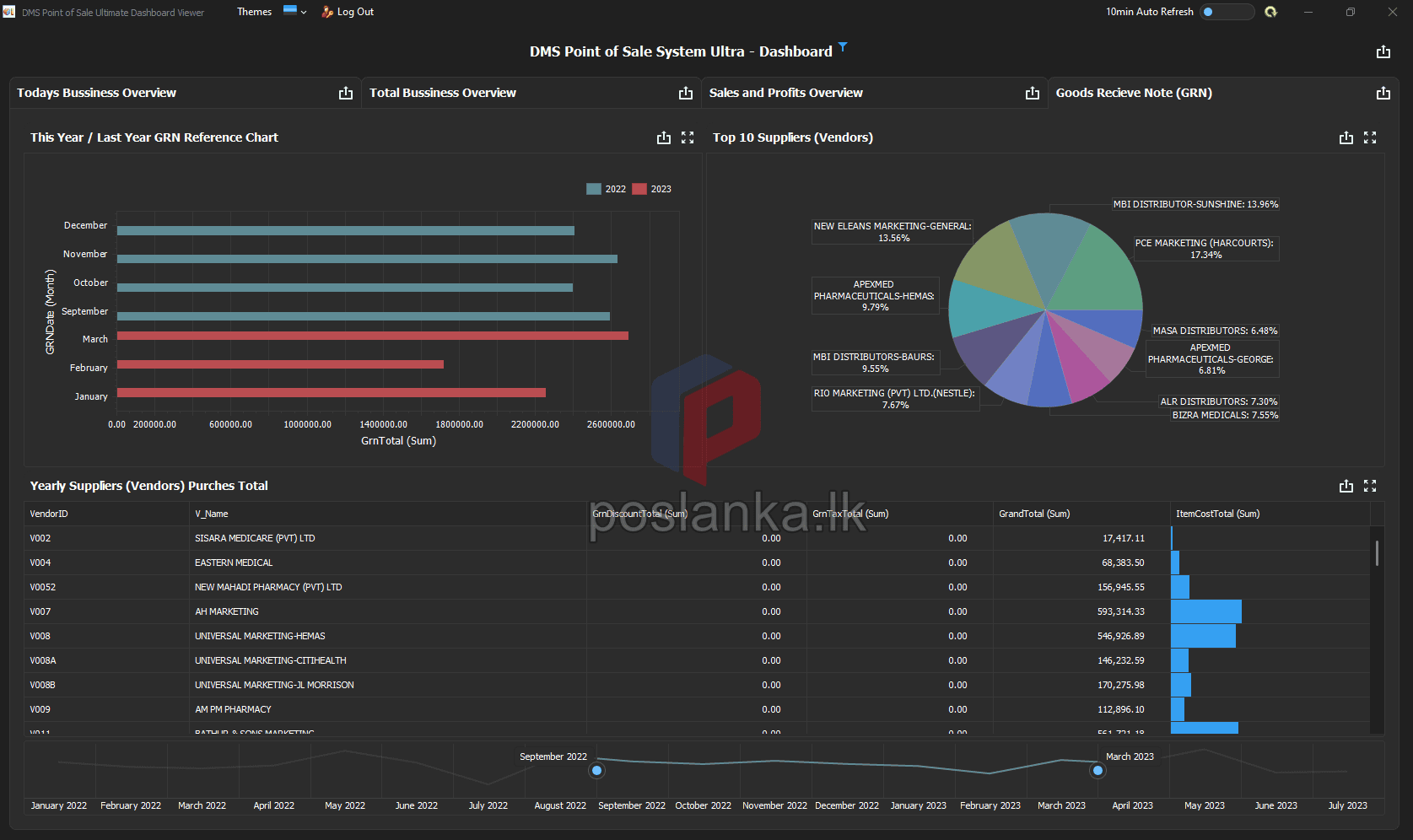Click the March 2023 range slider handle
Image resolution: width=1413 pixels, height=840 pixels.
(1098, 770)
